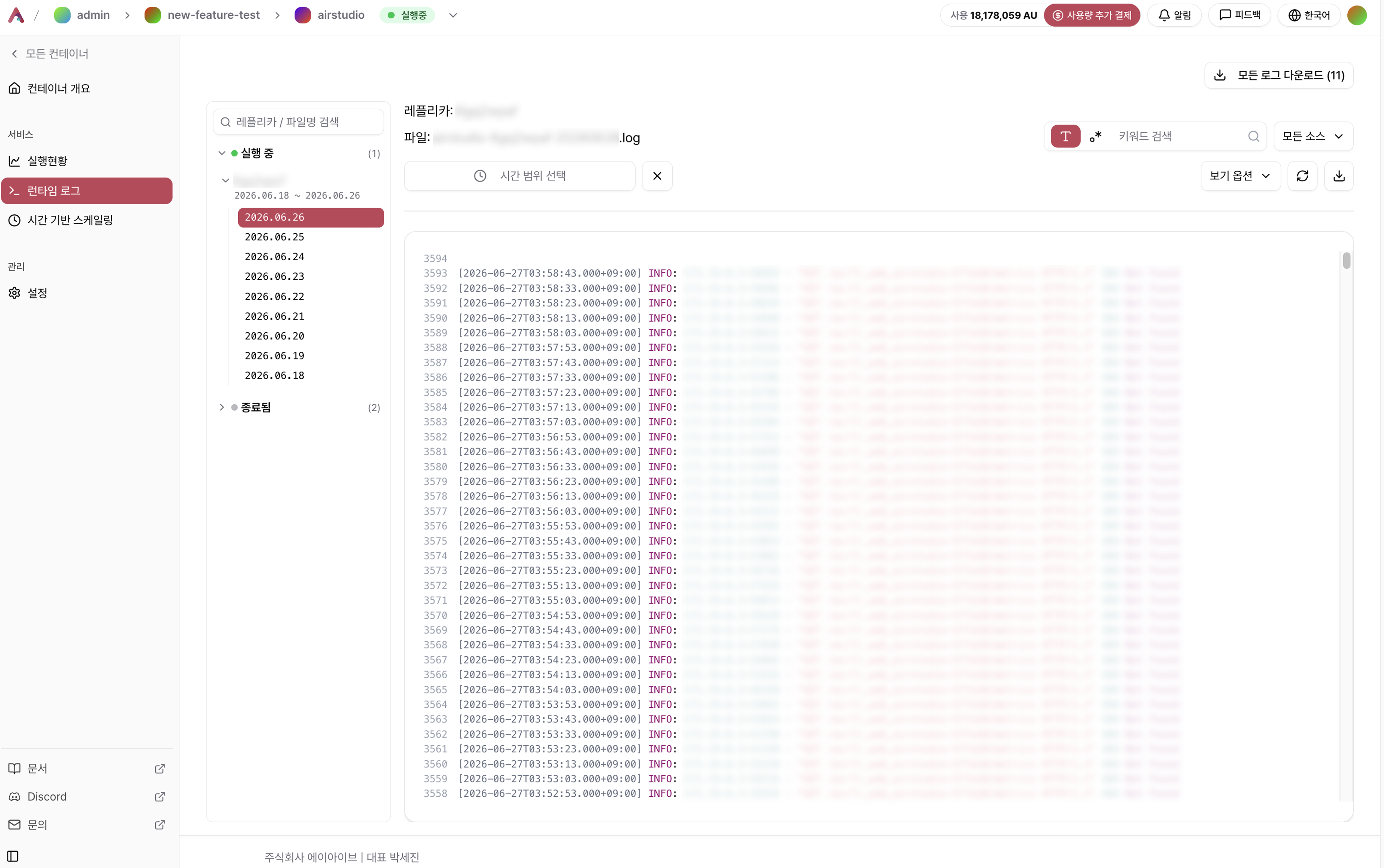Open 실행현황 in sidebar

coord(87,161)
